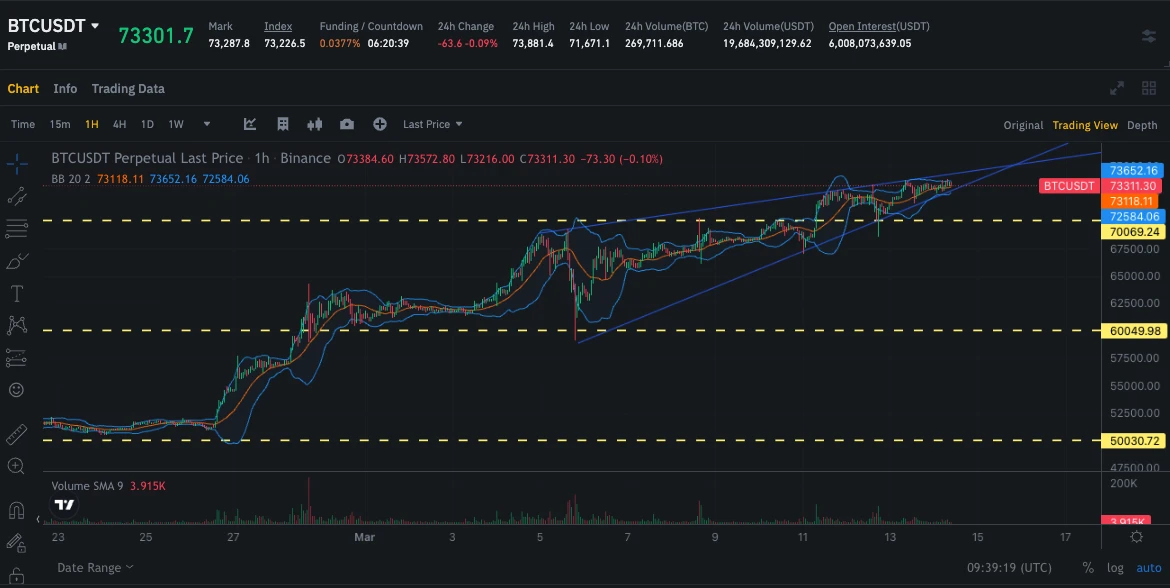This screenshot has height=588, width=1170.
Task: Choose the text annotation tool
Action: 16,293
